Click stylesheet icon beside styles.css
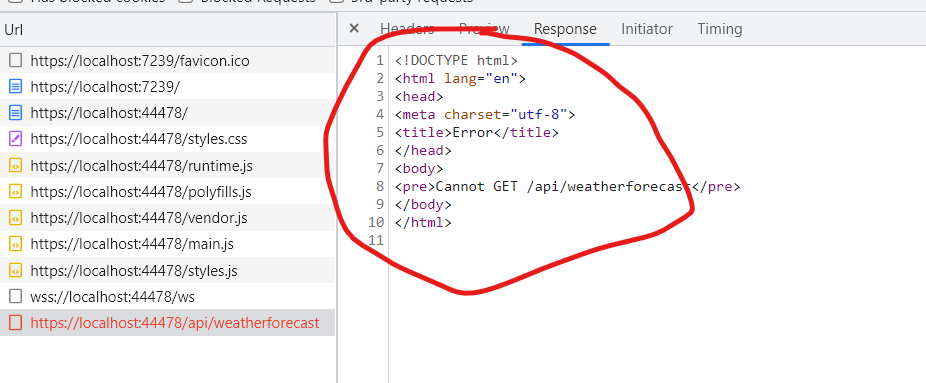This screenshot has height=383, width=926. (16, 139)
